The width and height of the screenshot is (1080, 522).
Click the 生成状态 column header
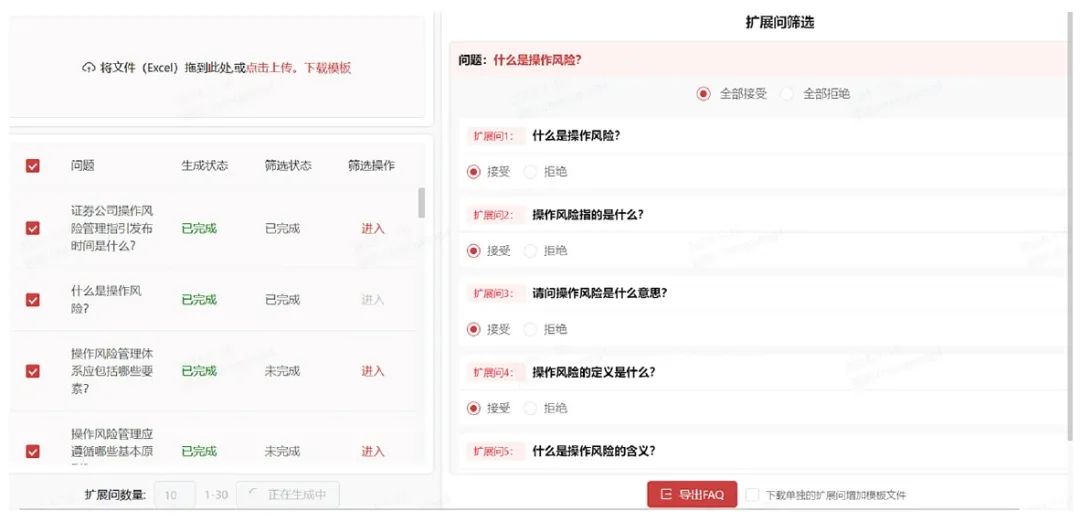coord(205,165)
